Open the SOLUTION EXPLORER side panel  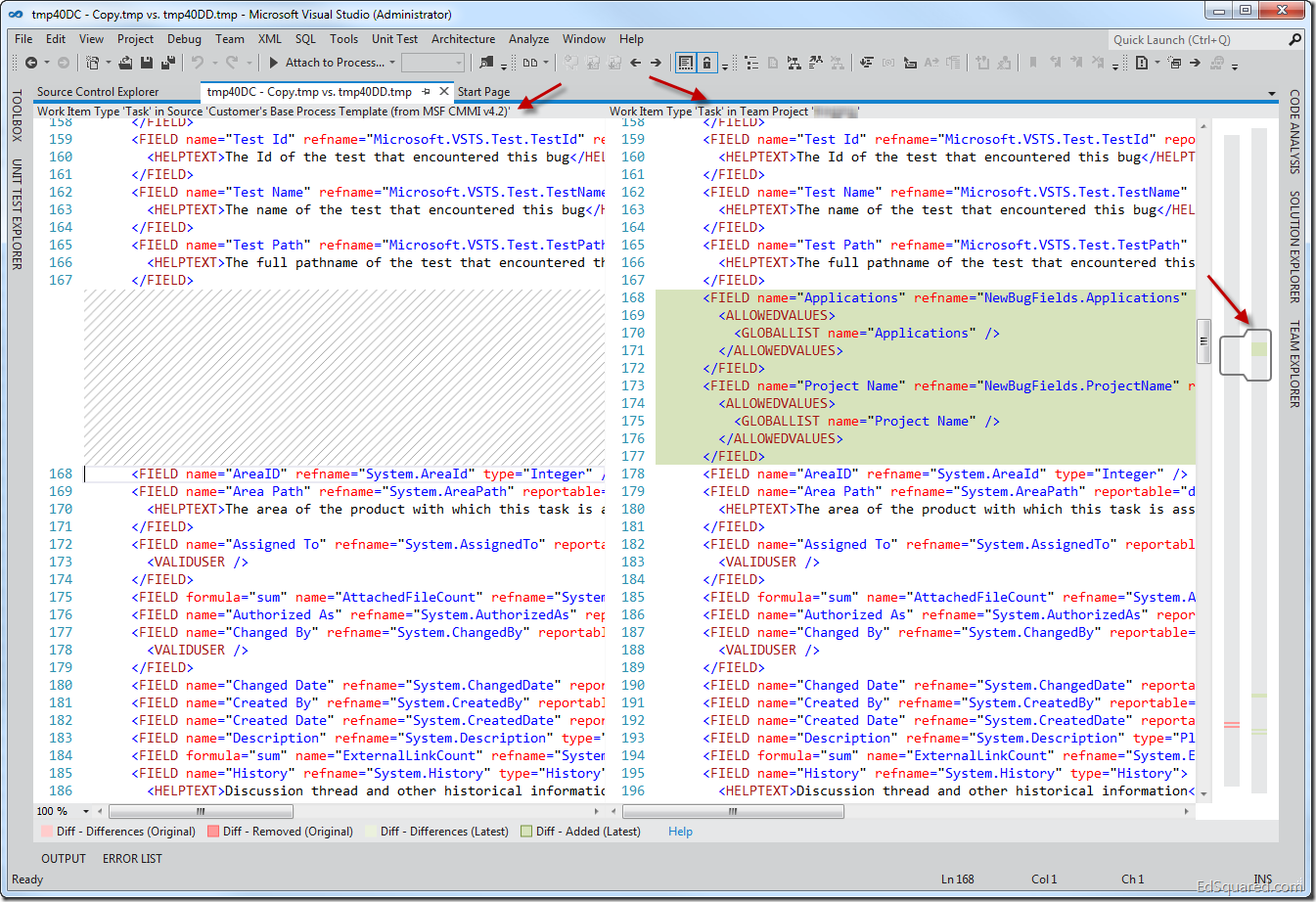(1294, 247)
